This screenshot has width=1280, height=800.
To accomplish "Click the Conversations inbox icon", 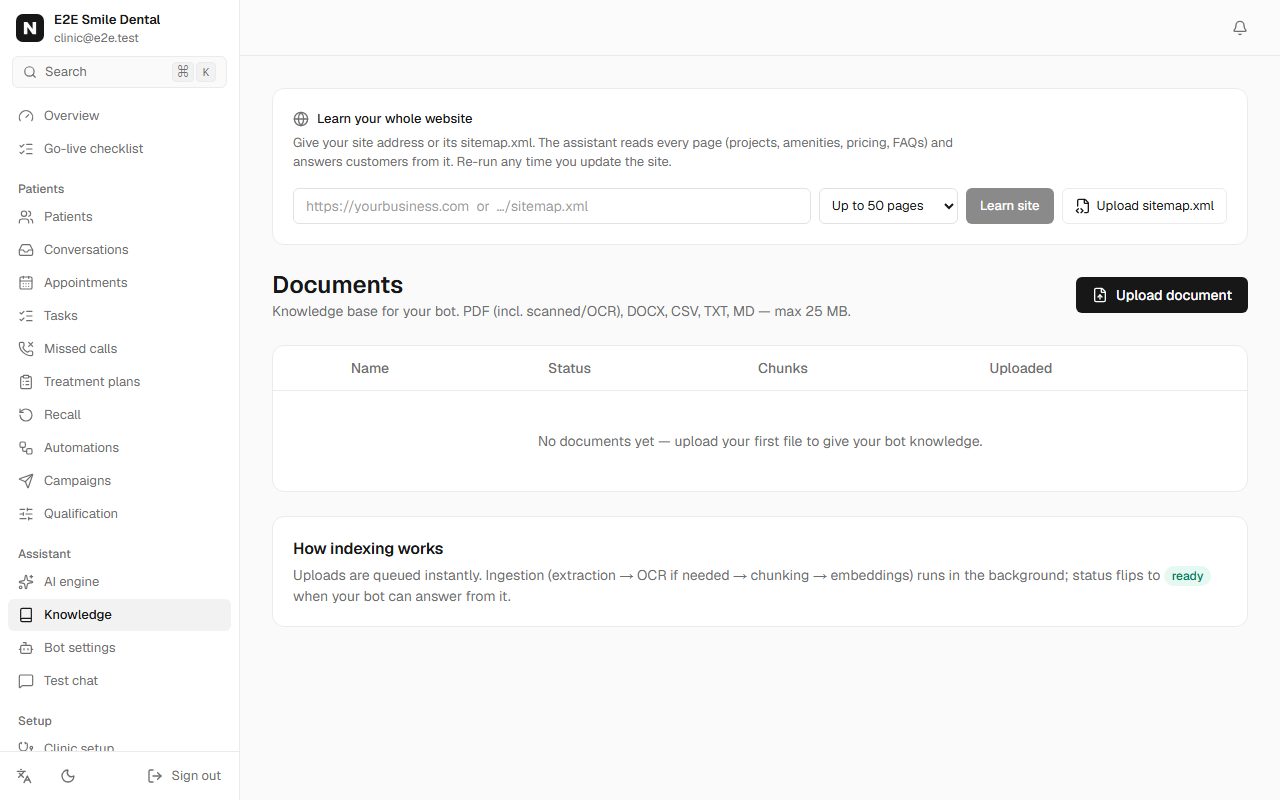I will point(26,250).
